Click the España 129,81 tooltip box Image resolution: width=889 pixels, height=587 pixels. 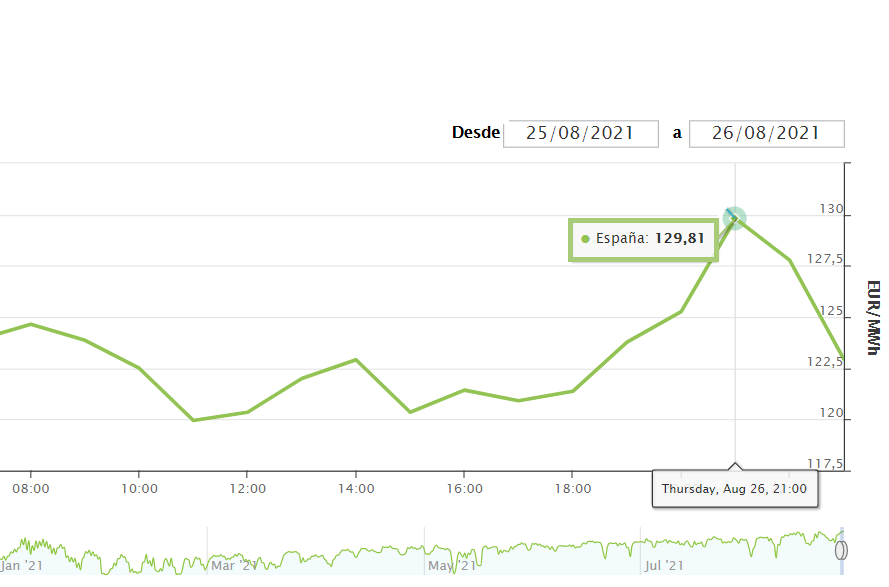point(644,239)
